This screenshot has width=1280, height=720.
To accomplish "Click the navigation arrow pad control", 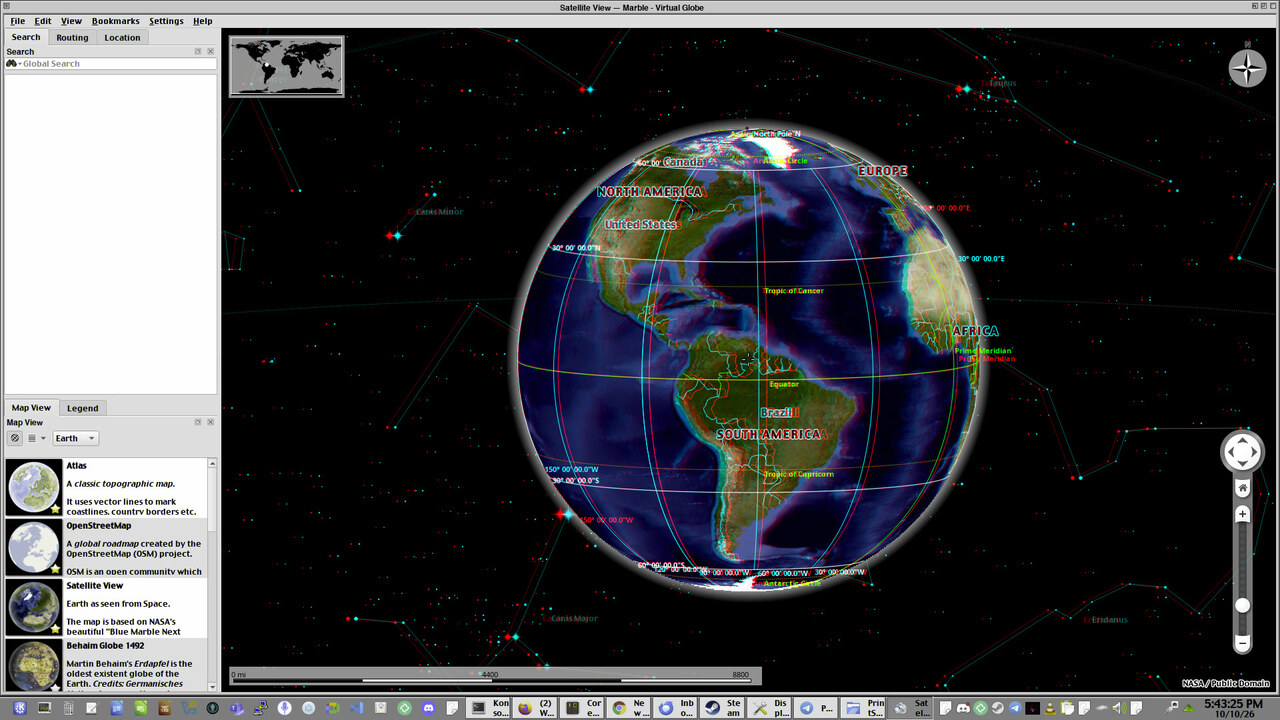I will (x=1242, y=452).
